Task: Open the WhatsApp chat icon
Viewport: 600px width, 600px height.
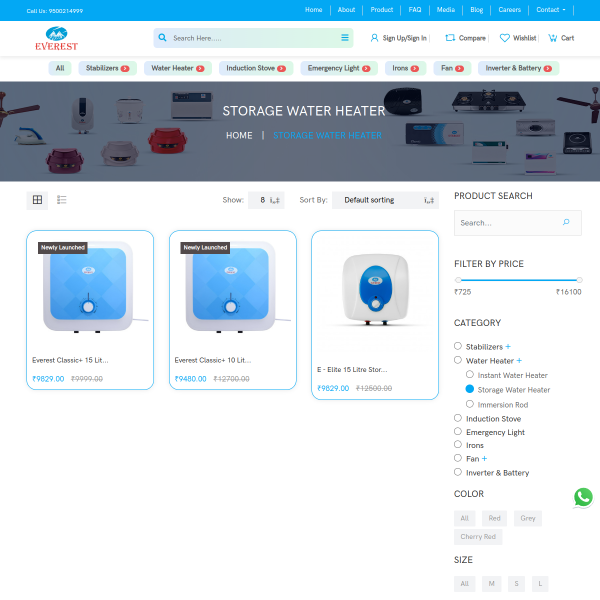Action: coord(583,497)
